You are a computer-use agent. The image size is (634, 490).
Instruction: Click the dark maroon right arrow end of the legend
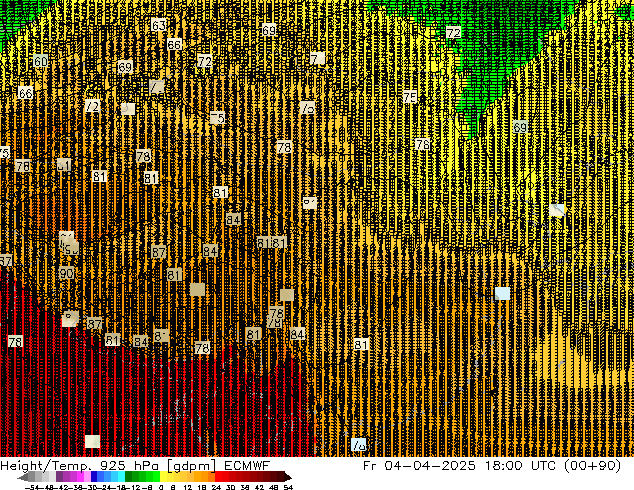[x=288, y=477]
